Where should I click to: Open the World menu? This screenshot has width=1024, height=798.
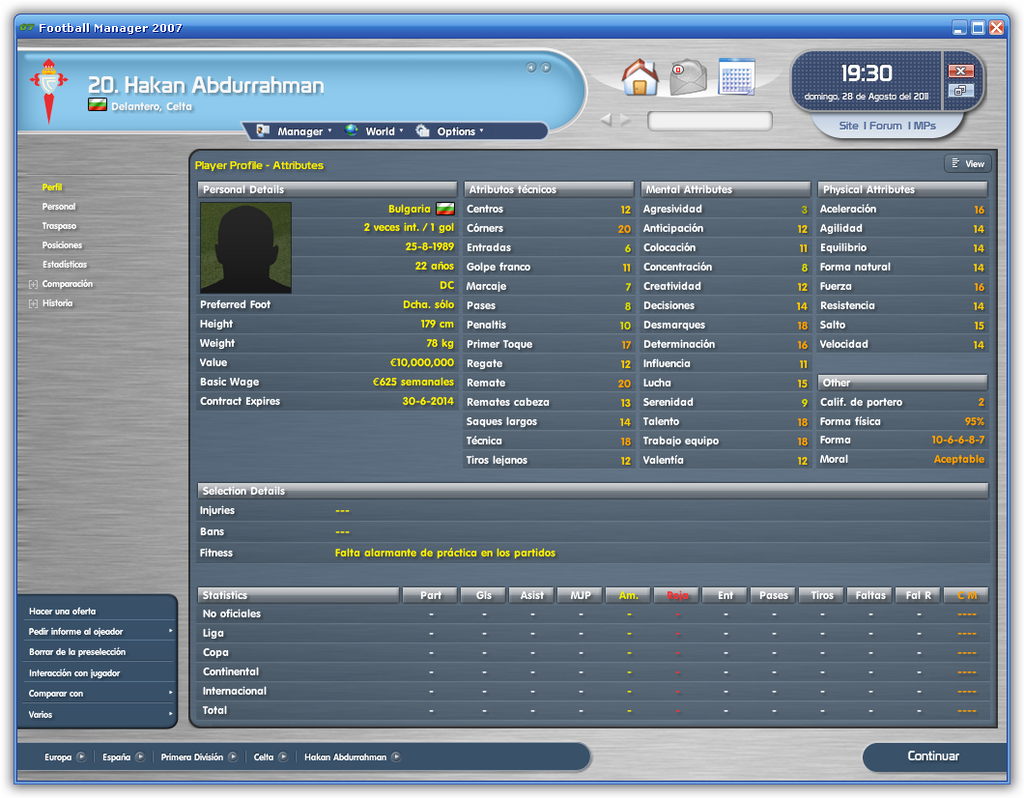coord(374,131)
